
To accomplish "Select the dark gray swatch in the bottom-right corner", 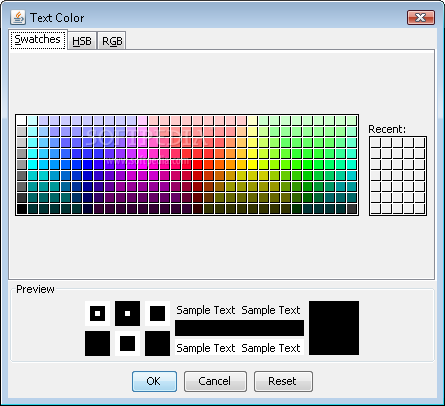I will [x=352, y=209].
